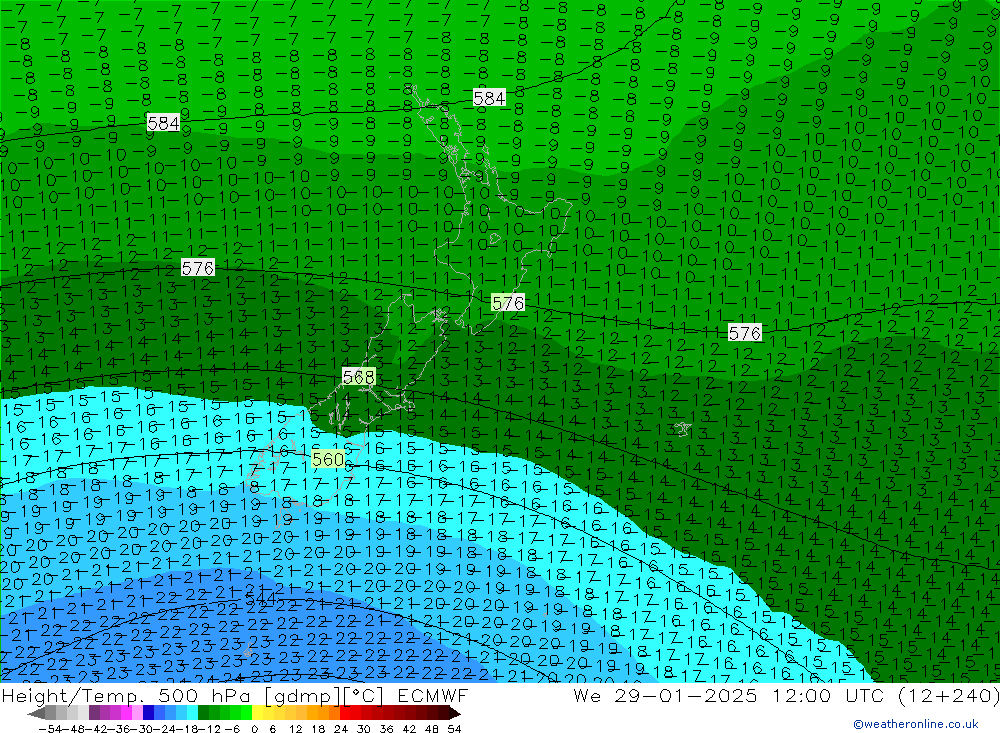Click the 560 contour label near Southland
The height and width of the screenshot is (733, 1000).
328,459
